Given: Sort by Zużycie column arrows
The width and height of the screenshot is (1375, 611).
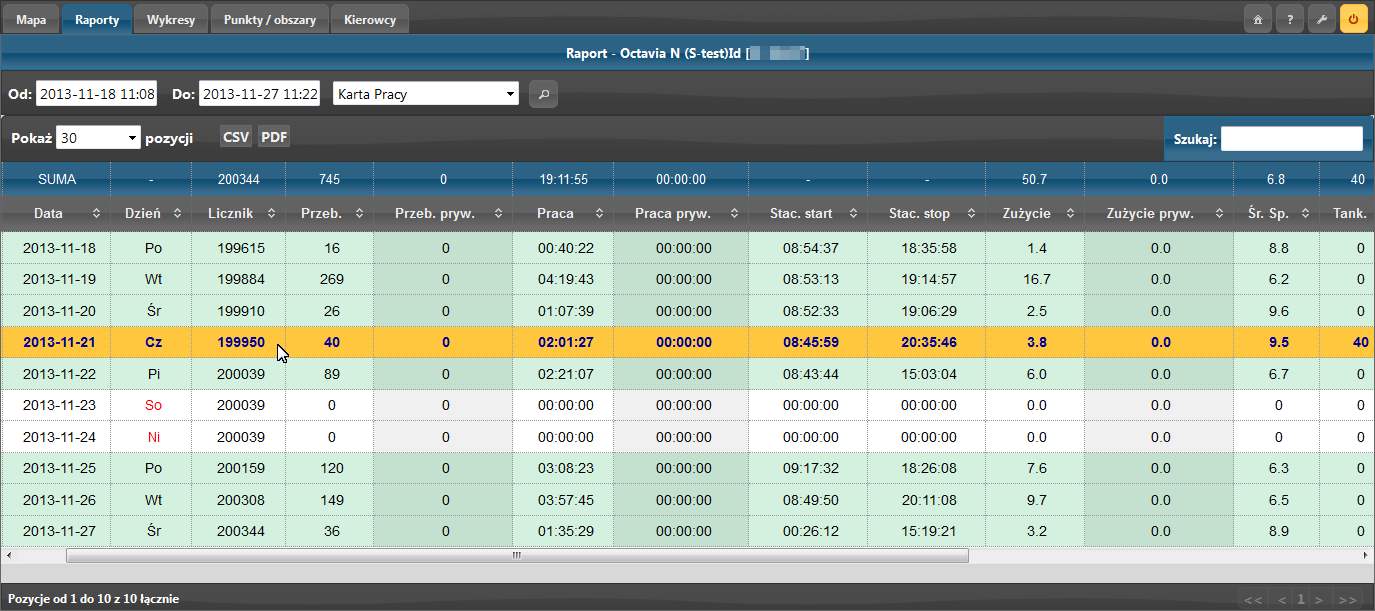Looking at the screenshot, I should [1071, 213].
